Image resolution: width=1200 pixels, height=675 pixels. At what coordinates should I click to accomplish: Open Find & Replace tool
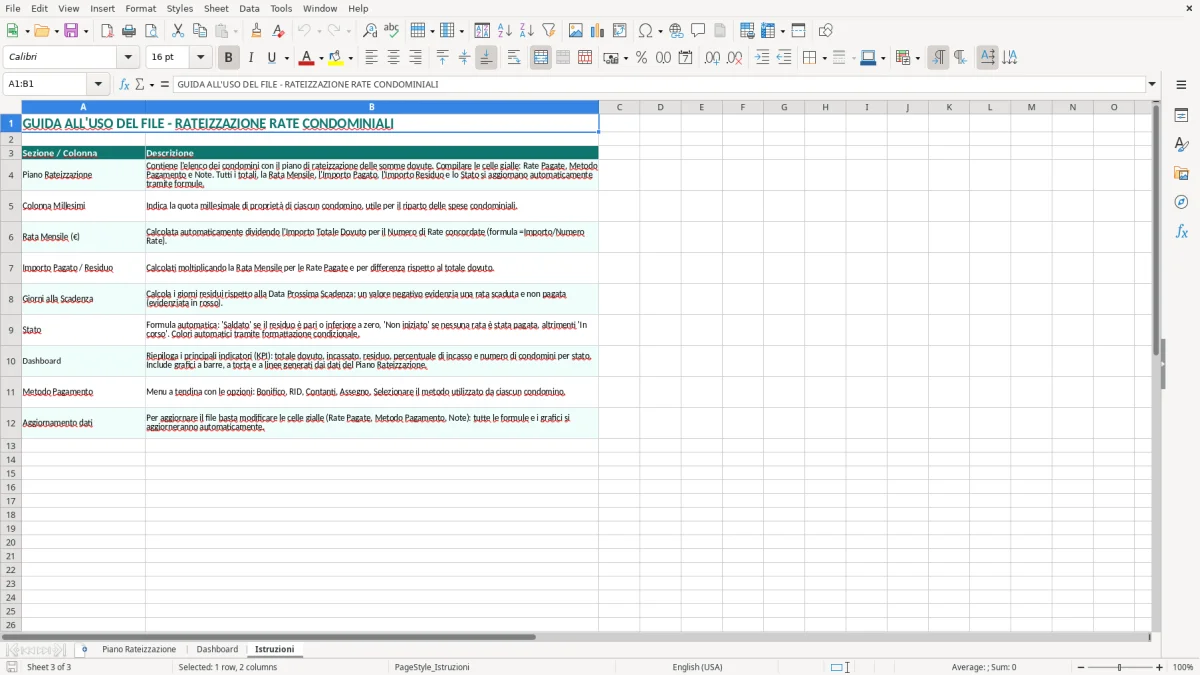(370, 31)
